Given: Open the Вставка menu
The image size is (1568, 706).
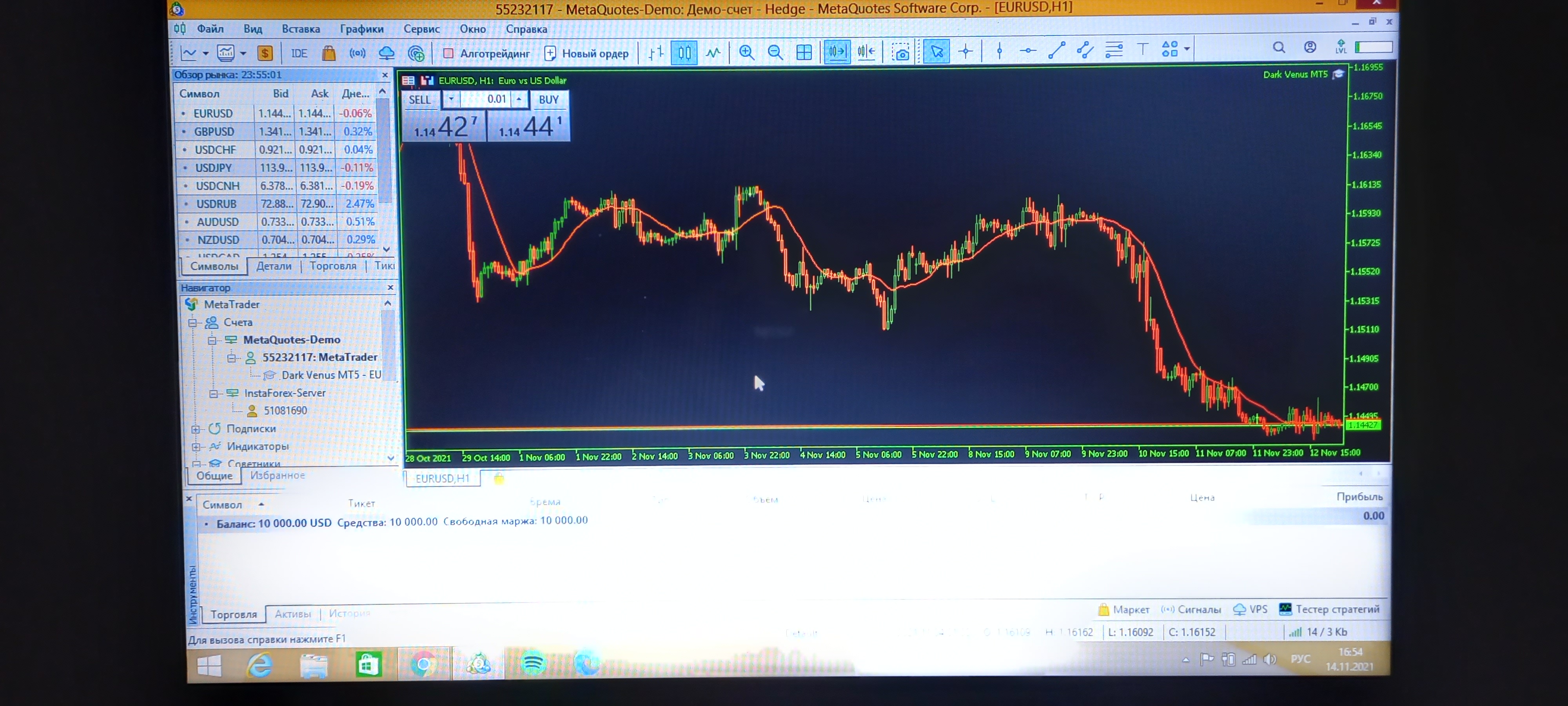Looking at the screenshot, I should [x=301, y=29].
